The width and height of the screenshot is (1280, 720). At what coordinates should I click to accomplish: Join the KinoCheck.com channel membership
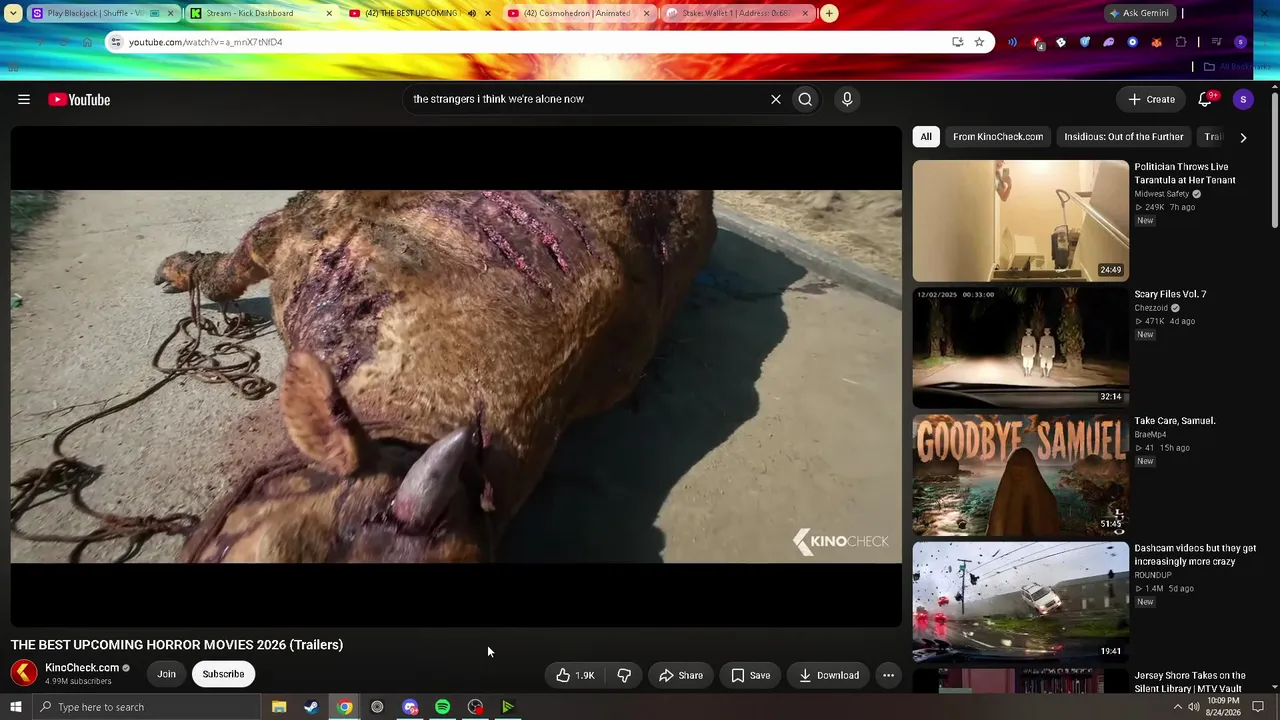click(166, 674)
